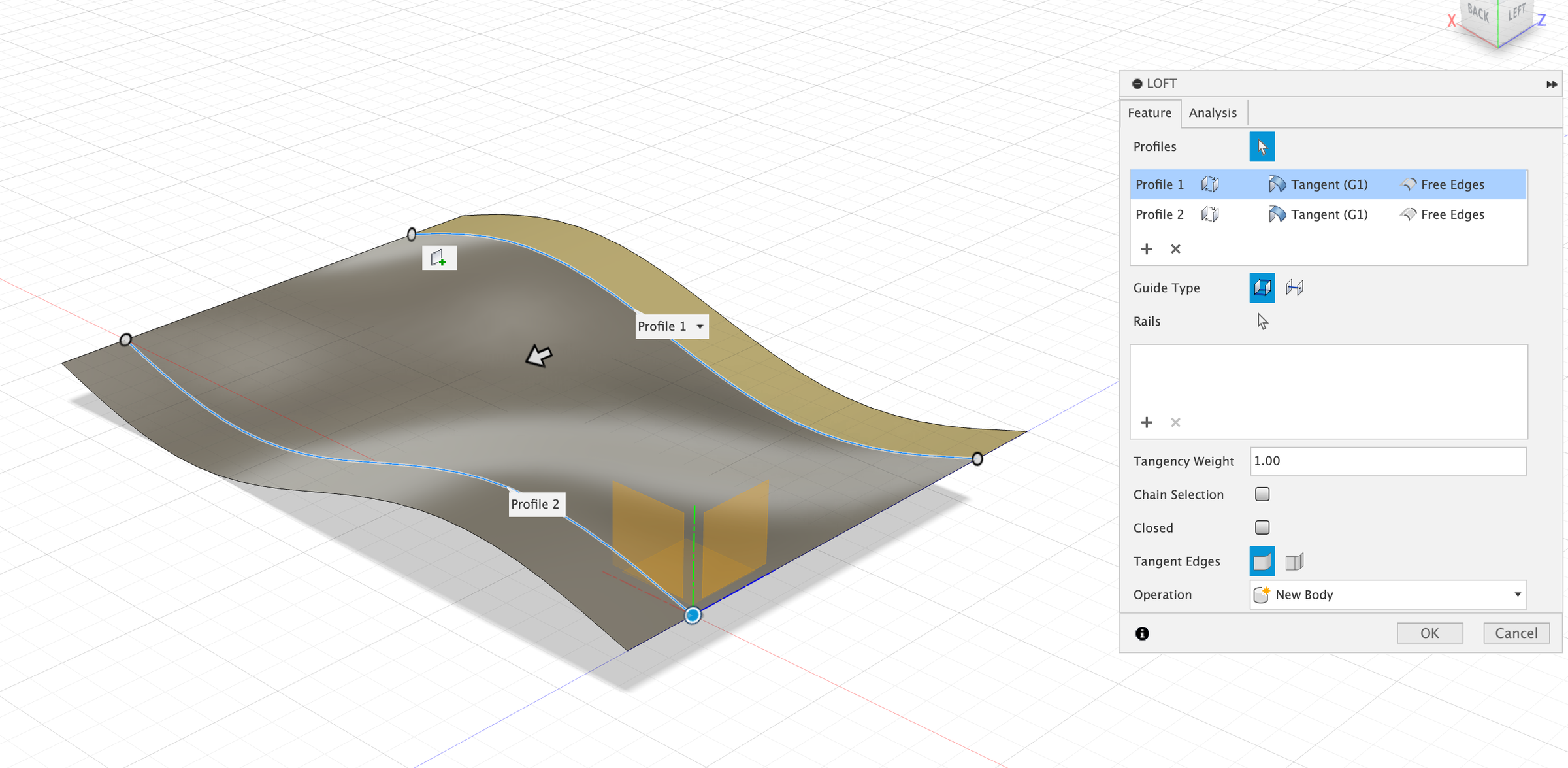Enable Chain Selection
Viewport: 1568px width, 768px height.
[x=1262, y=494]
